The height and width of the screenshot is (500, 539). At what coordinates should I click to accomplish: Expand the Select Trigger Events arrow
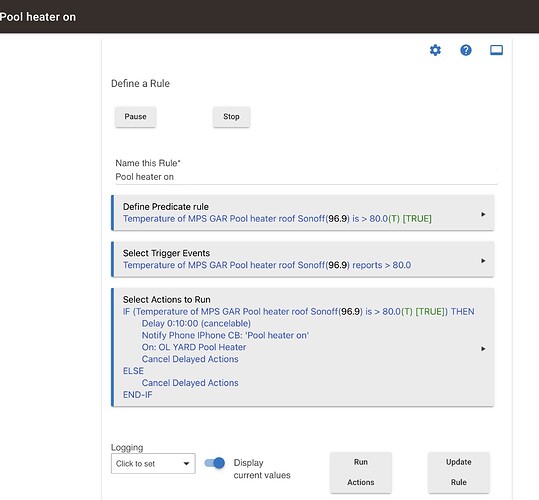click(483, 261)
